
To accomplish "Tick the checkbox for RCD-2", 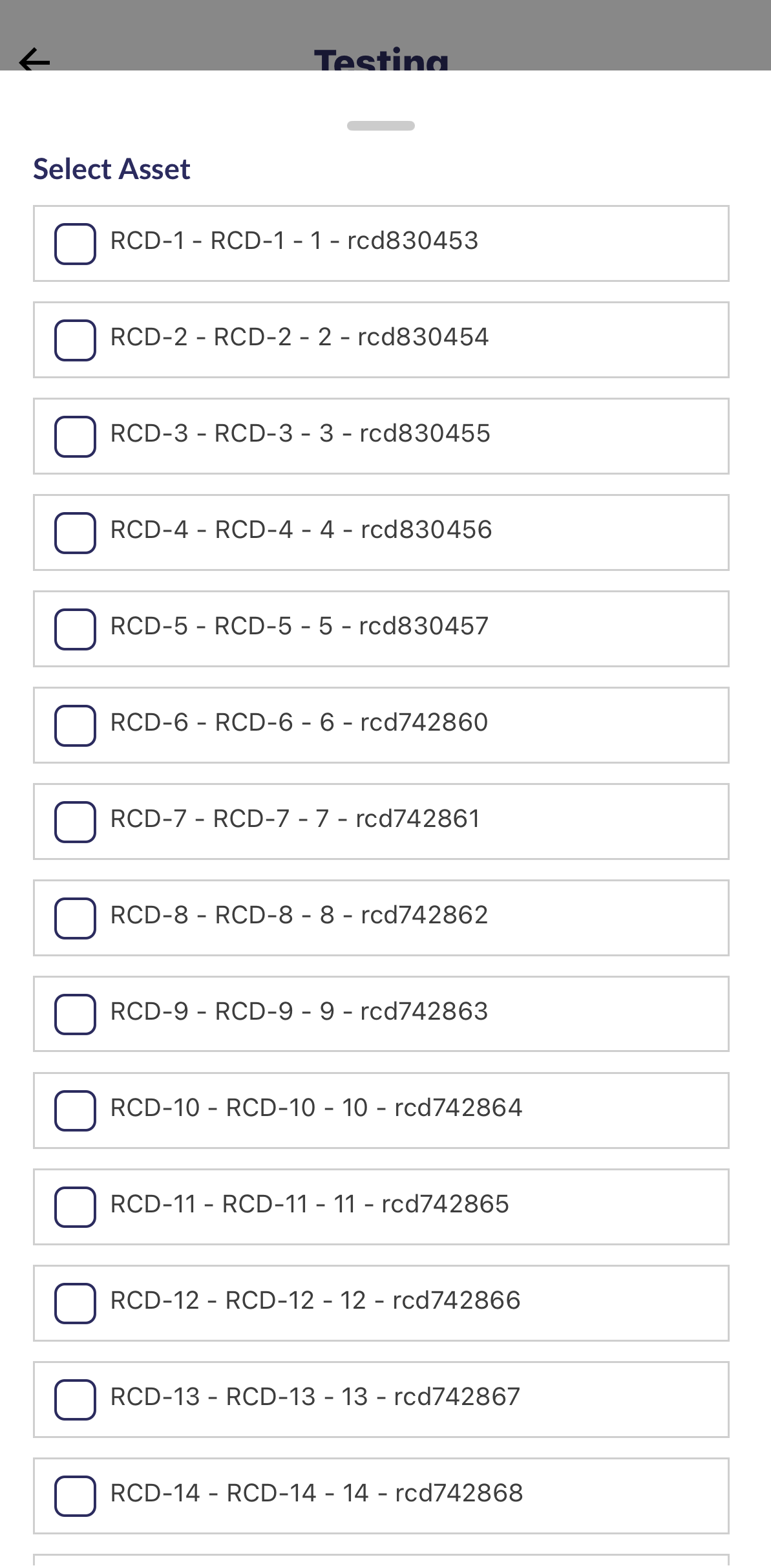I will point(75,340).
